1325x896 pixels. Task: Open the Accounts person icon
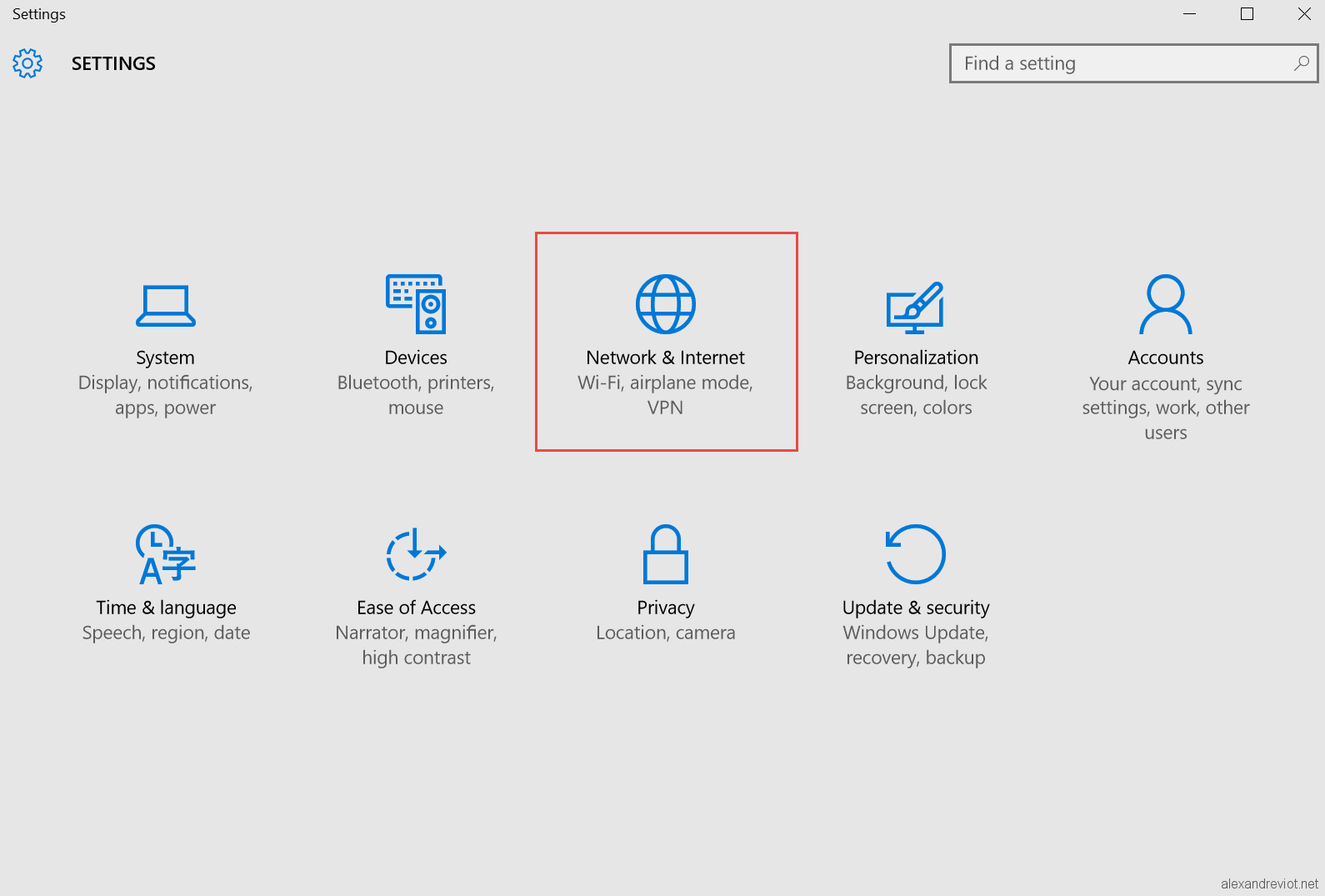coord(1166,304)
